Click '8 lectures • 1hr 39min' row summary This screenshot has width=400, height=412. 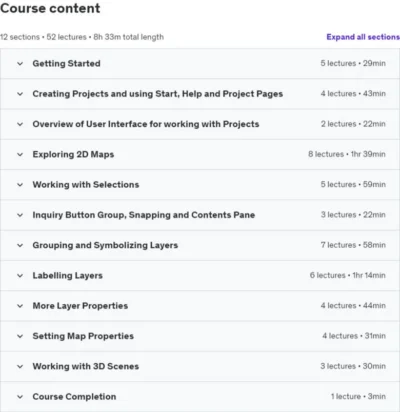[347, 154]
